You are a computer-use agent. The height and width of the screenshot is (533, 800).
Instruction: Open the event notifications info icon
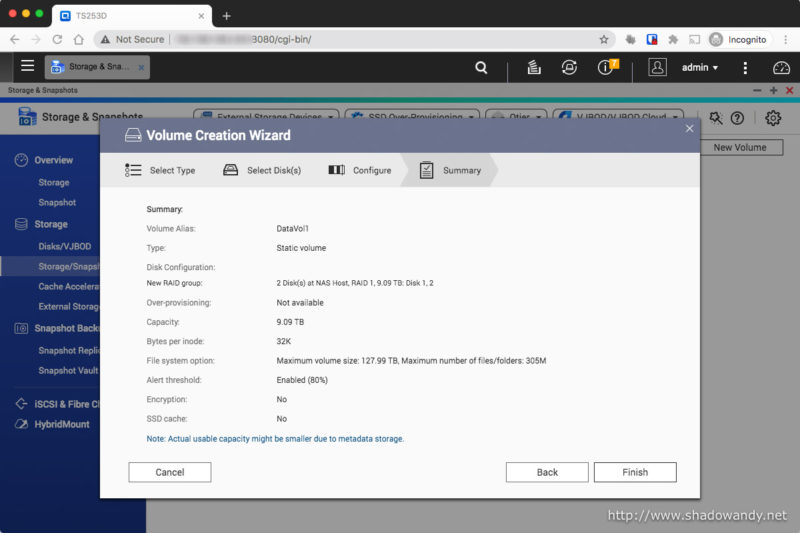click(606, 67)
